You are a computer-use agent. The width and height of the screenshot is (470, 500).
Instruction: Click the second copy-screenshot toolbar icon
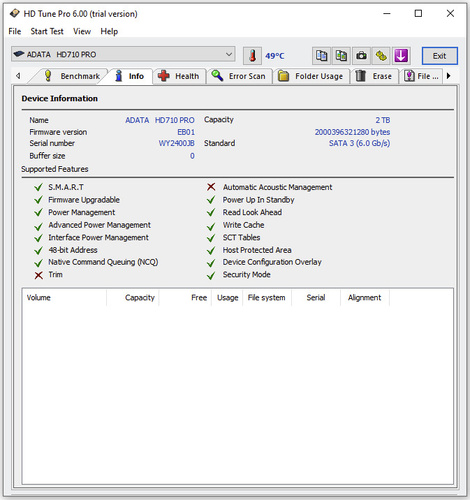341,56
